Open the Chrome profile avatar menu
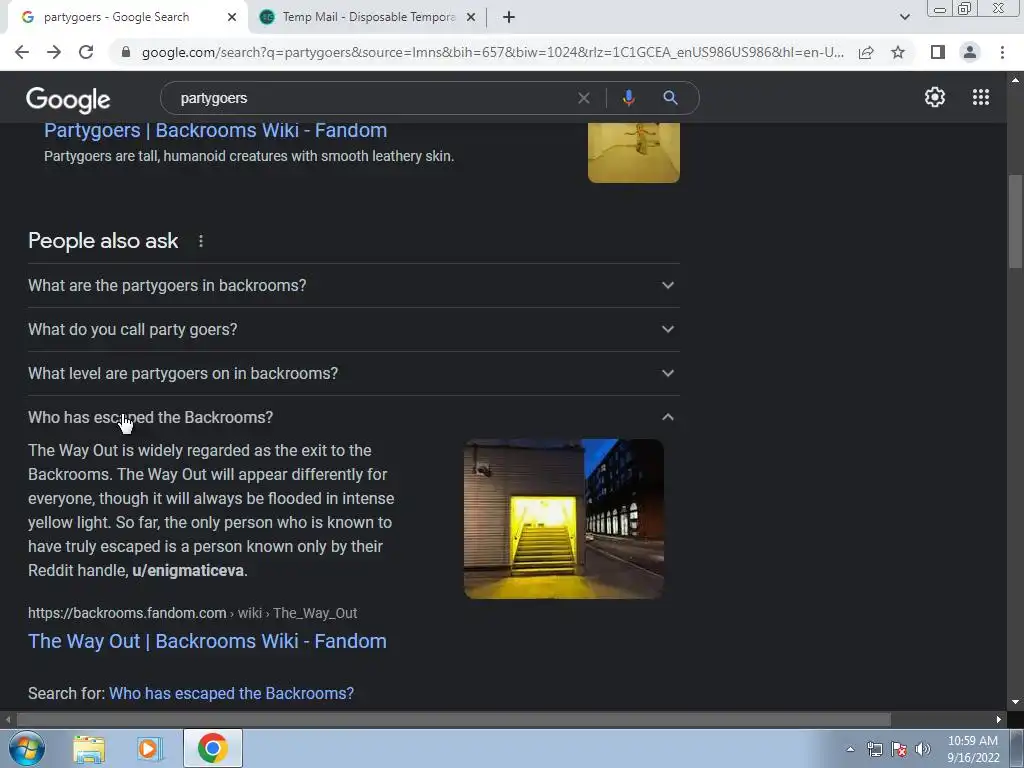Image resolution: width=1024 pixels, height=768 pixels. [x=970, y=52]
